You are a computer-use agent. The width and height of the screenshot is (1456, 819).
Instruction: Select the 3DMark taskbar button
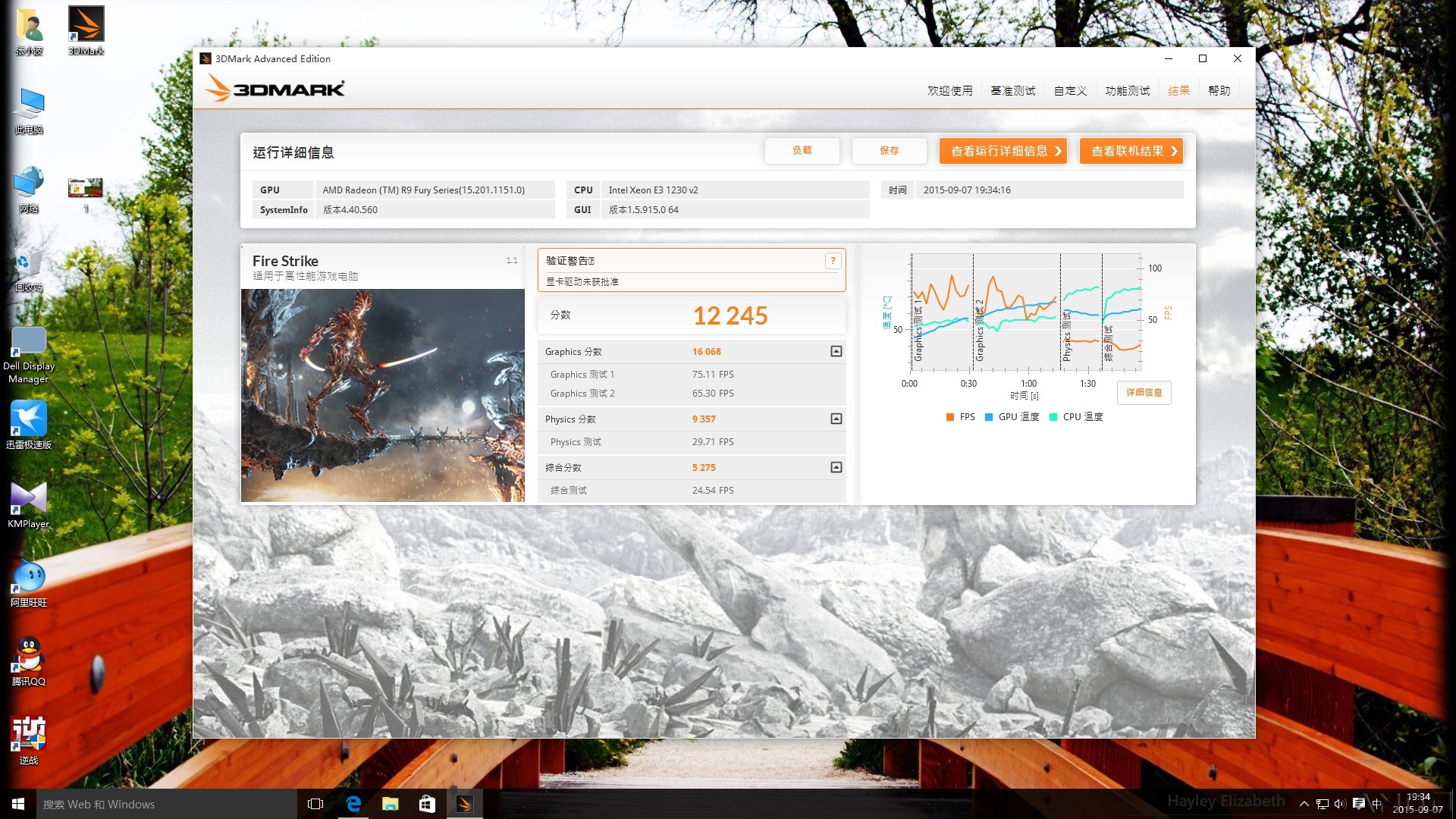[x=464, y=804]
